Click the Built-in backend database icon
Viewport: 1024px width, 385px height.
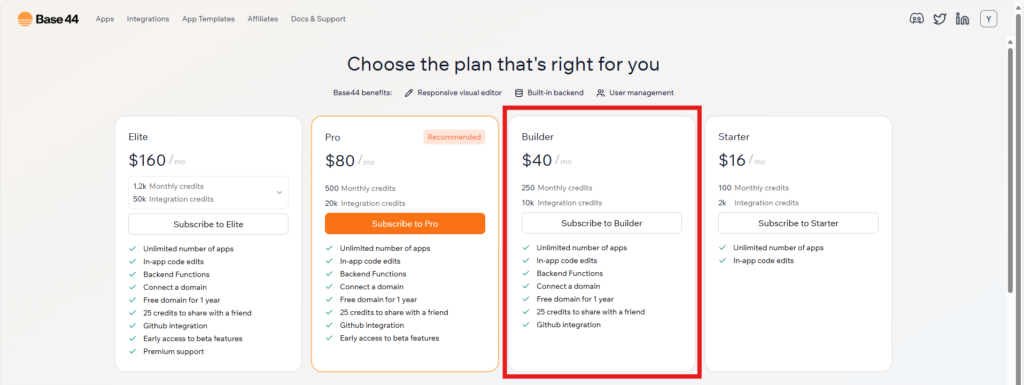pos(519,93)
